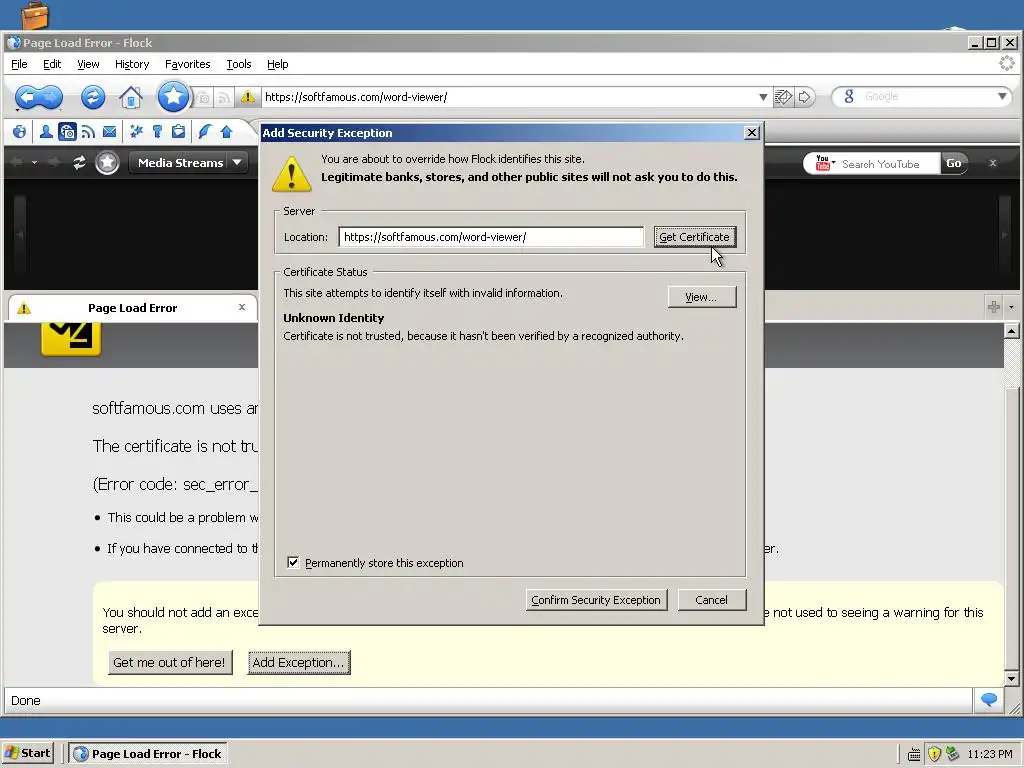Reload the page with the refresh icon
Image resolution: width=1024 pixels, height=768 pixels.
click(93, 97)
